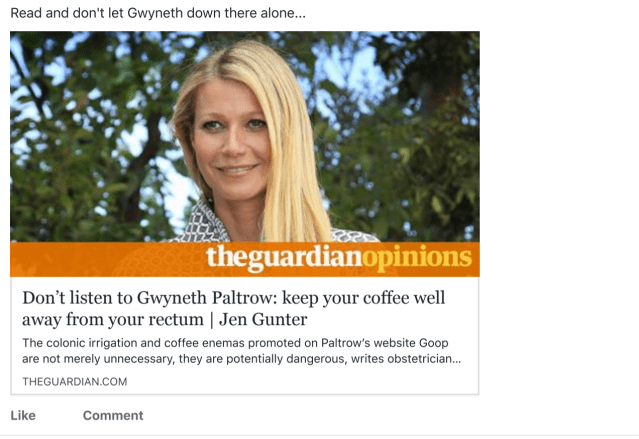Screen dimensions: 639x439
Task: Click the patterned shirt collar in the photo
Action: [206, 224]
